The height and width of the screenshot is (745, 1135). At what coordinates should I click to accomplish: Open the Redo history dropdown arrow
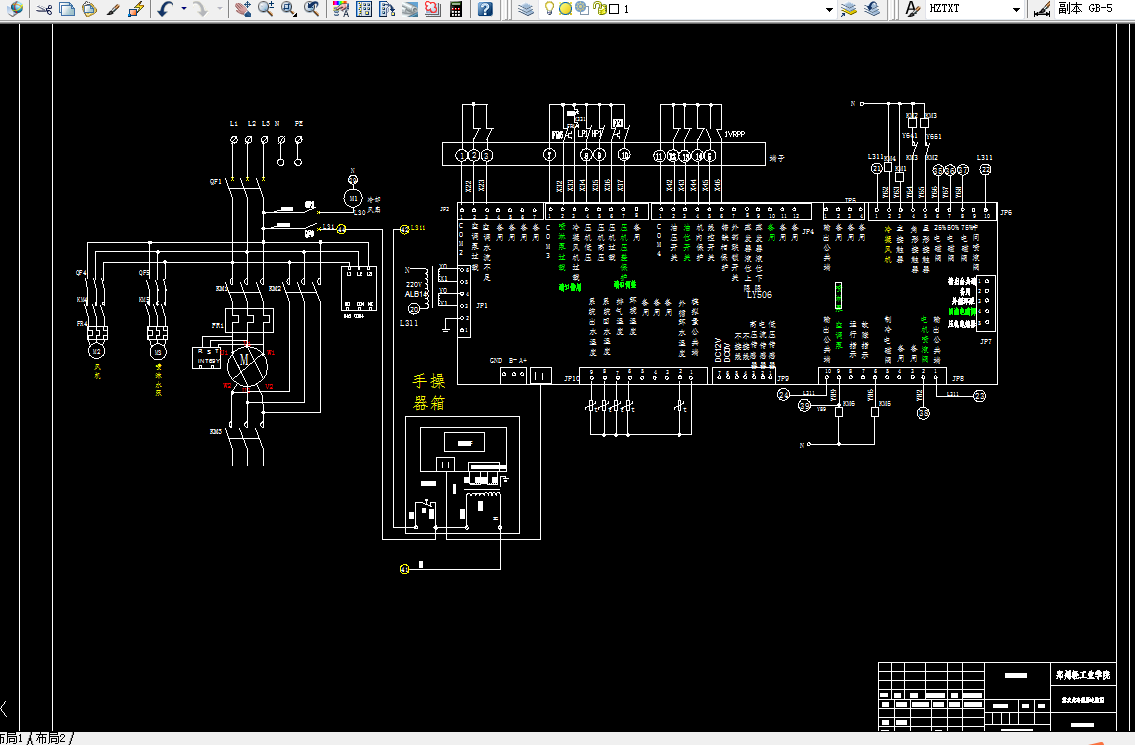[x=219, y=9]
